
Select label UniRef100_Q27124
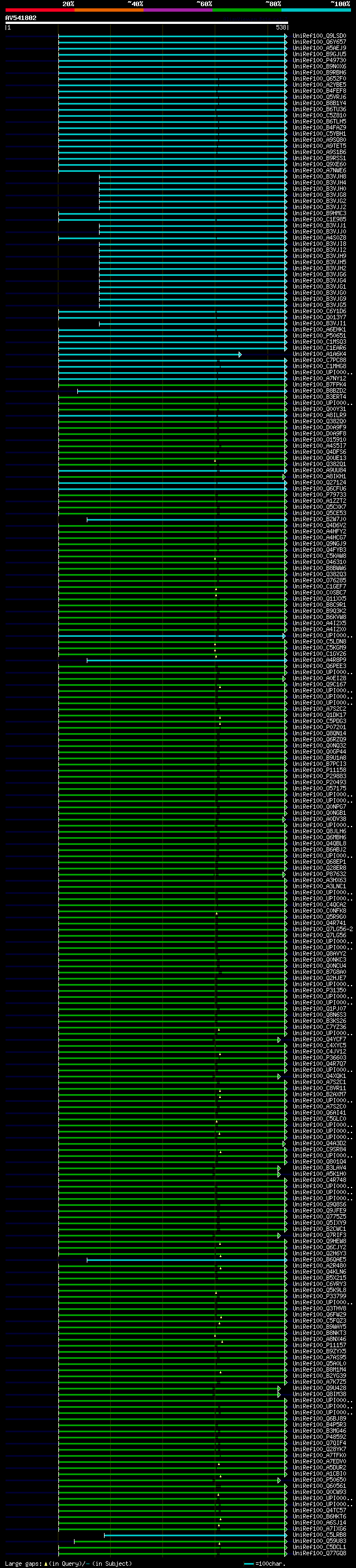point(319,483)
